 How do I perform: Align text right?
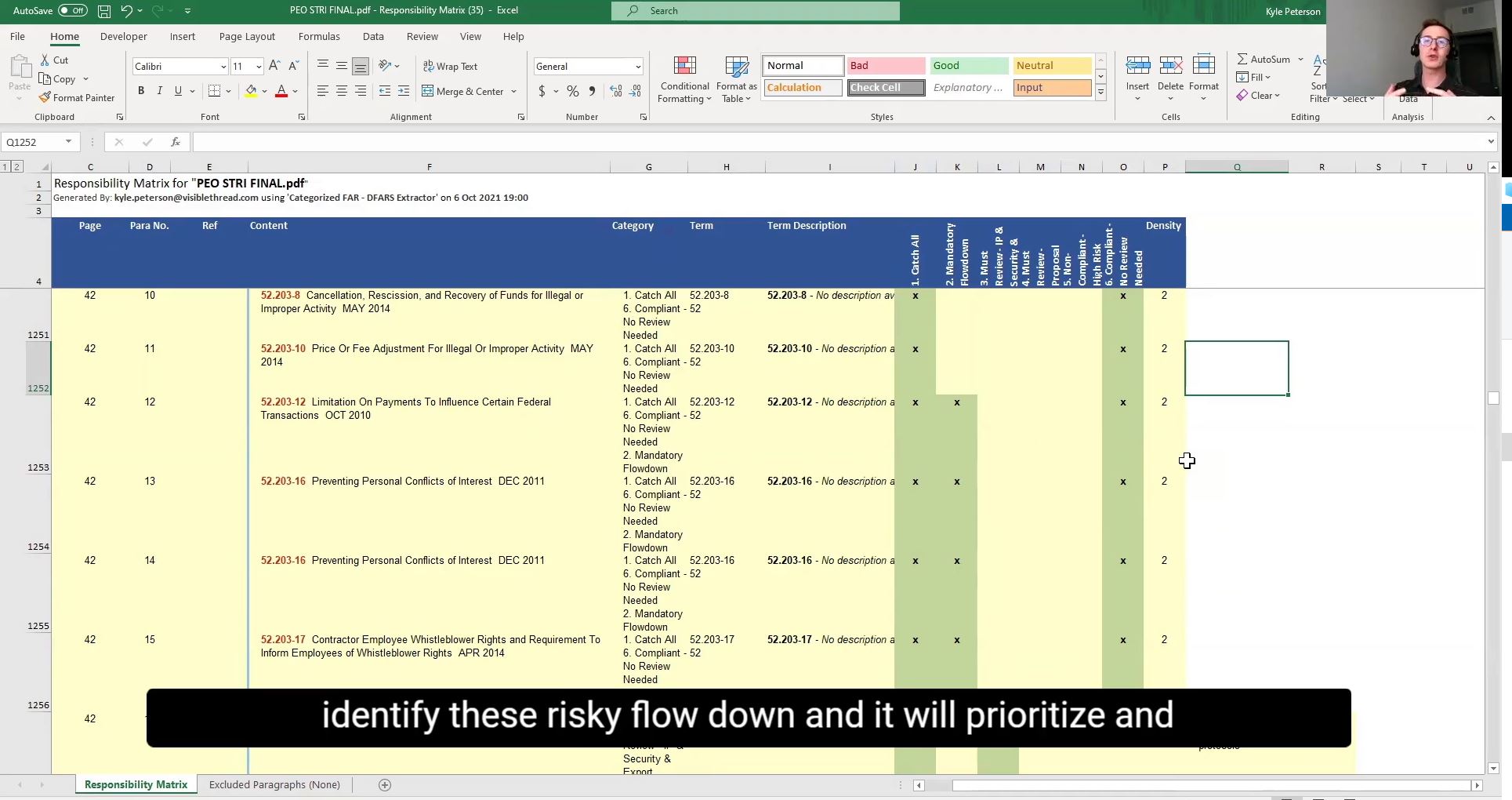(361, 91)
